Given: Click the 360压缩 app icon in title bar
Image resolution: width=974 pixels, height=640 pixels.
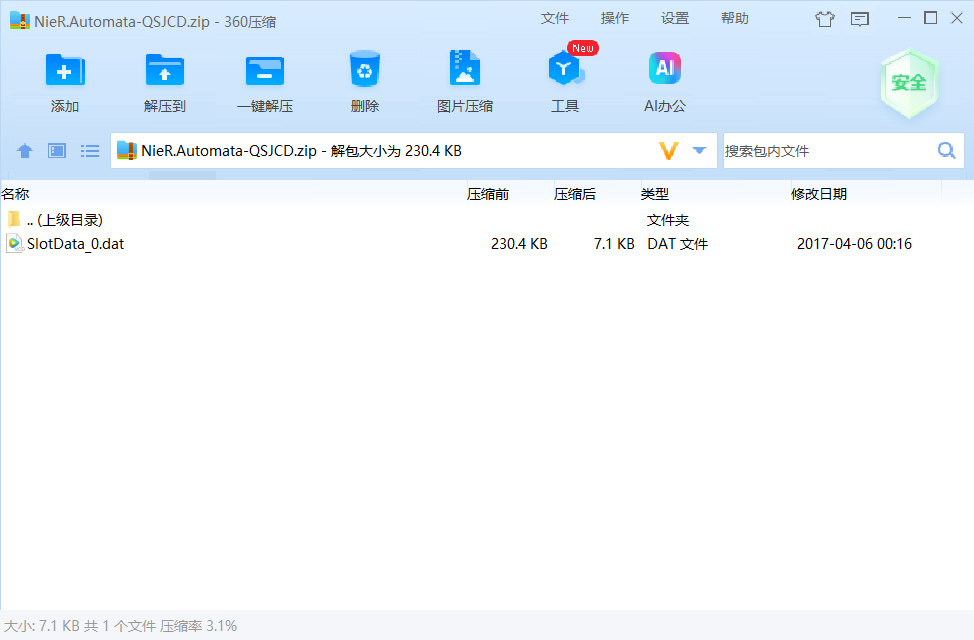Looking at the screenshot, I should pos(20,21).
